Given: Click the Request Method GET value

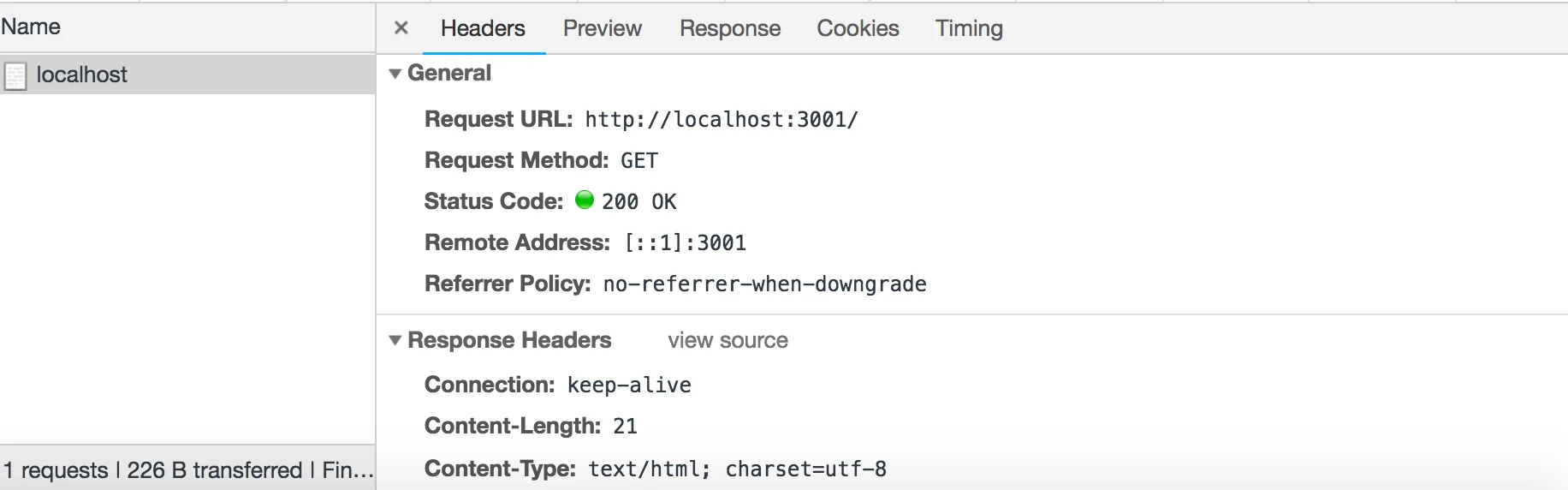Looking at the screenshot, I should 639,160.
